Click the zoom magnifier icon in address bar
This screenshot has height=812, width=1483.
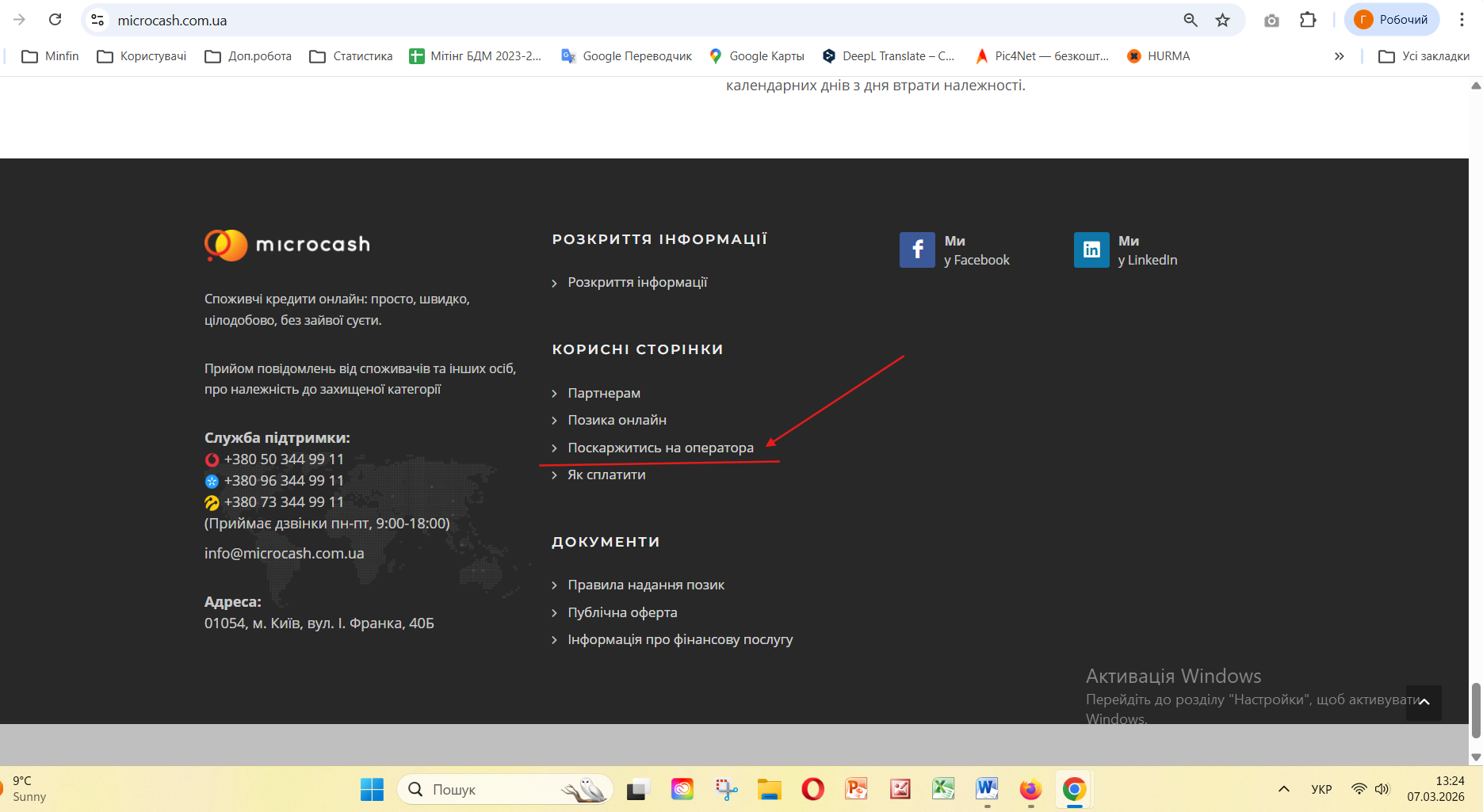click(1190, 20)
